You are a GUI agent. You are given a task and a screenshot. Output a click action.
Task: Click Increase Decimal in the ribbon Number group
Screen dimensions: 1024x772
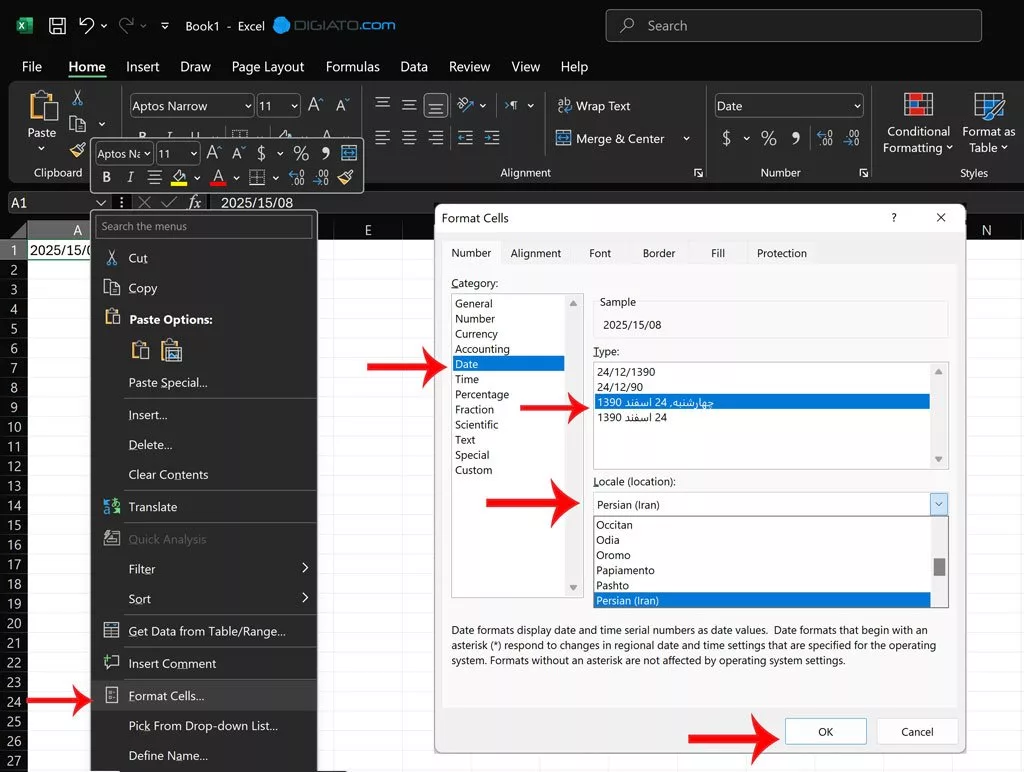click(825, 138)
